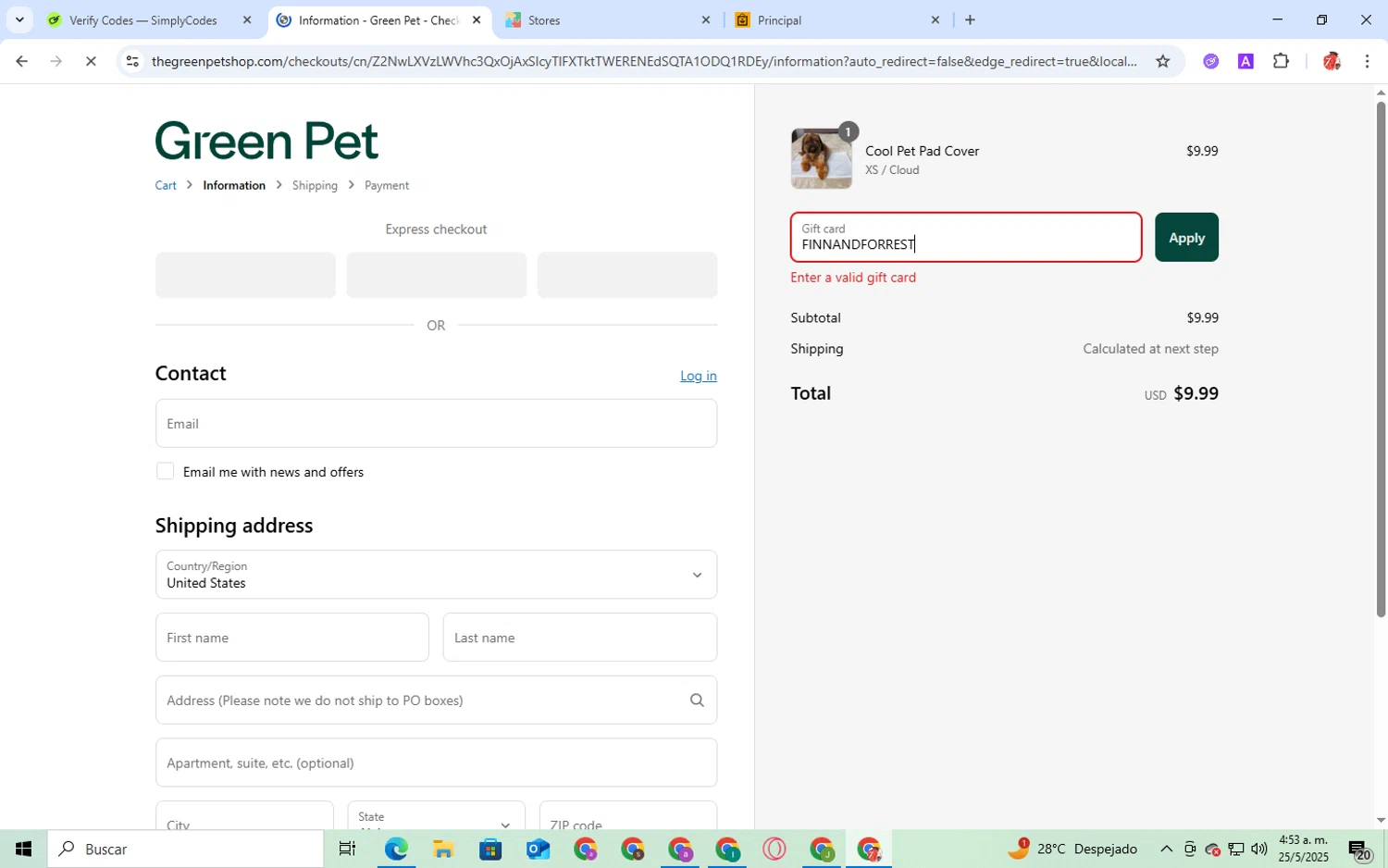The width and height of the screenshot is (1388, 868).
Task: Click the first express checkout button
Action: 245,275
